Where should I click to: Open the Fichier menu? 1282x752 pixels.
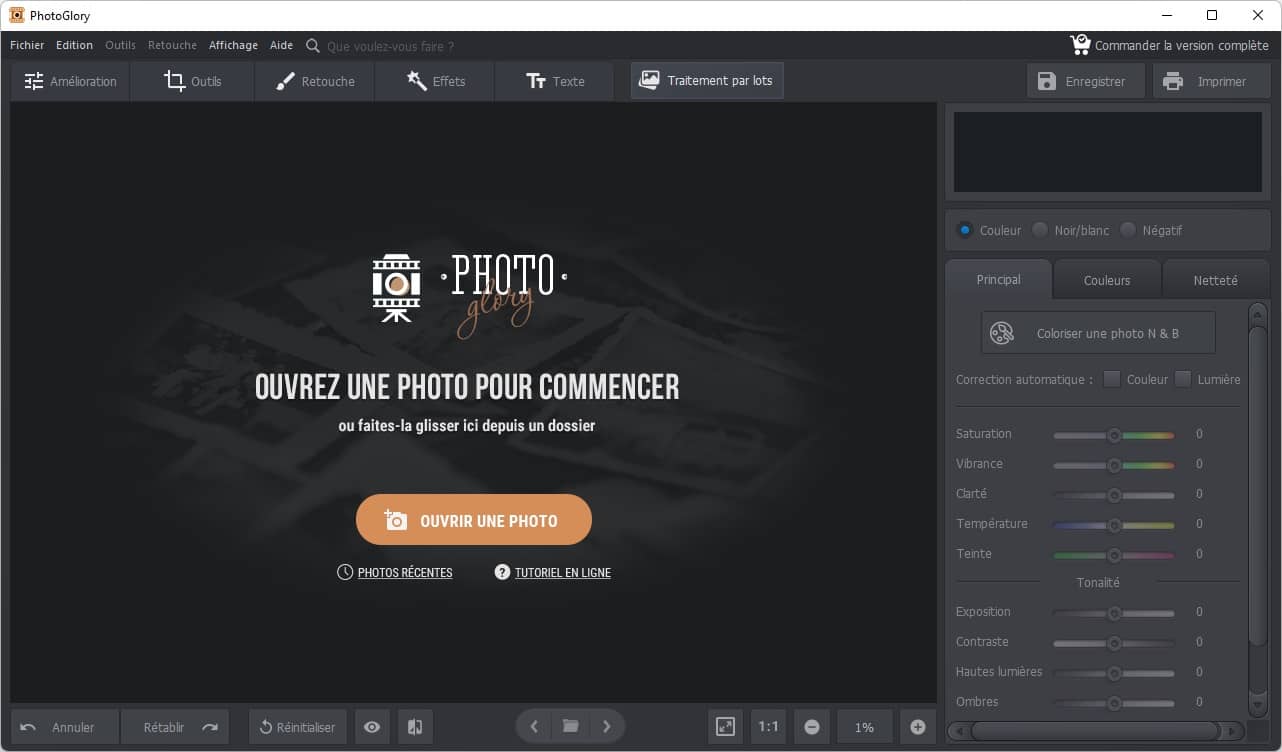(27, 45)
